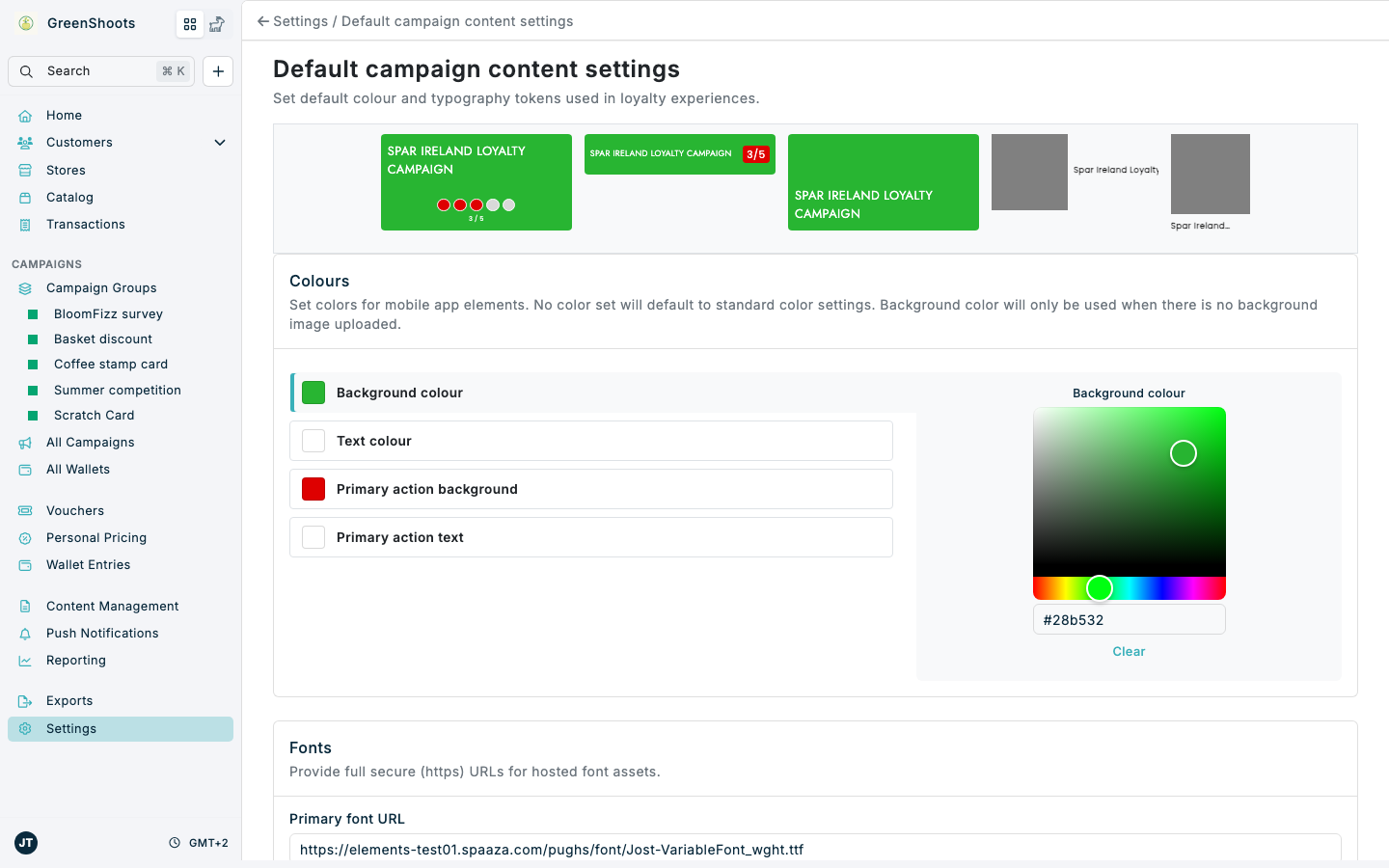Open the Coffee stamp card campaign
The width and height of the screenshot is (1389, 868).
click(111, 365)
